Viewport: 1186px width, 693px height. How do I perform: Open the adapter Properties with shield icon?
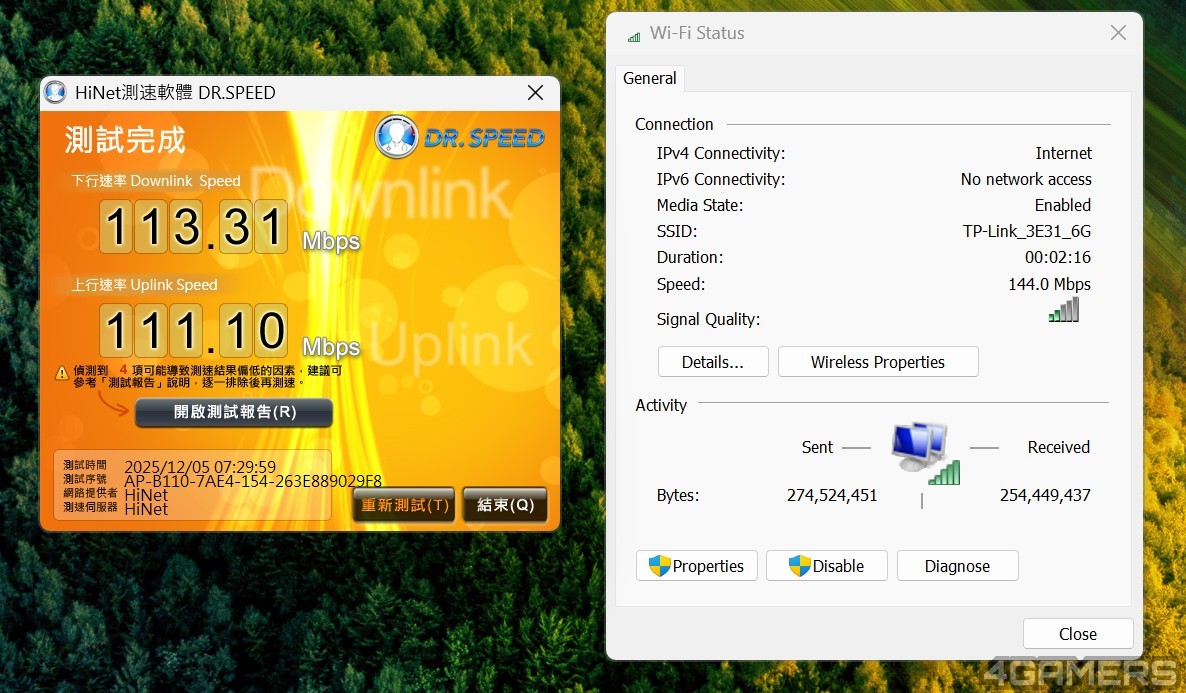[697, 566]
